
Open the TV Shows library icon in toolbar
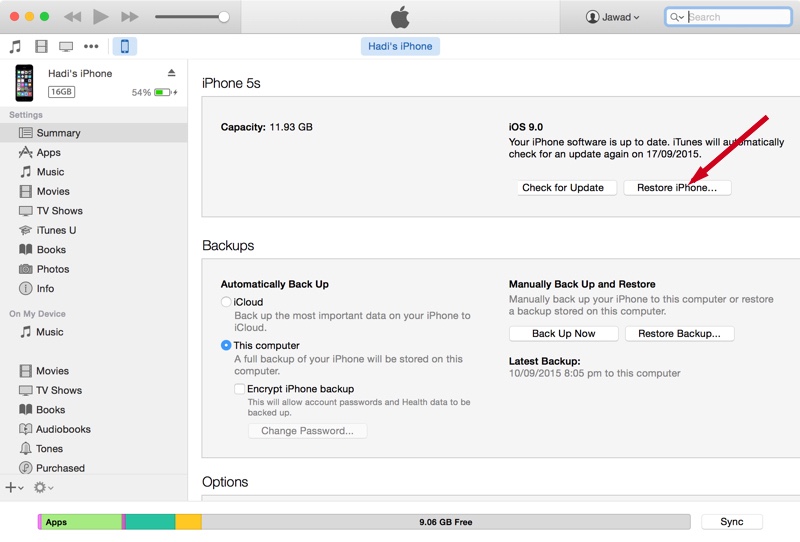point(66,46)
